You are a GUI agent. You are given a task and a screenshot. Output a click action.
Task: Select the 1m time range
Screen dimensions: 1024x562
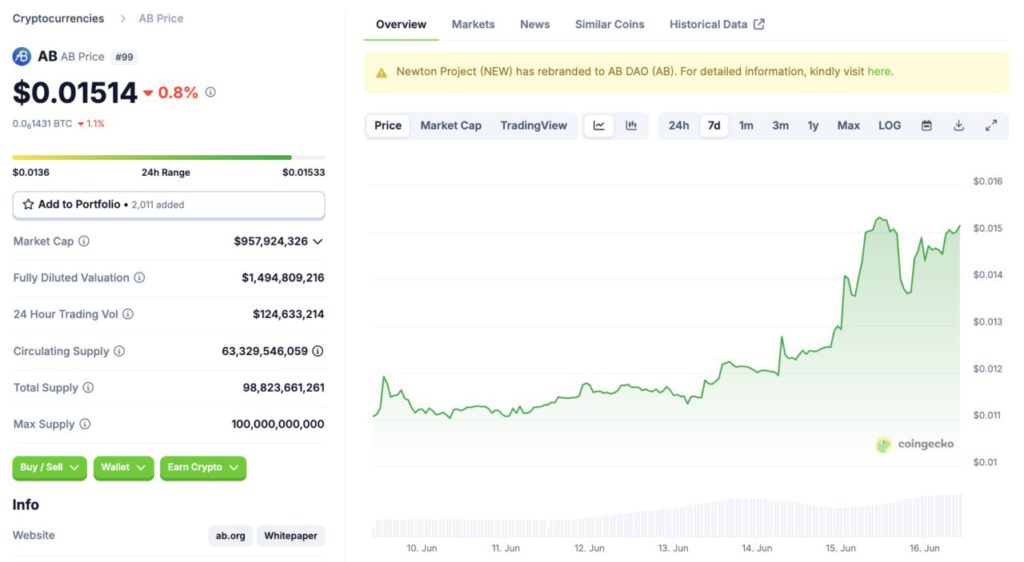pos(746,125)
